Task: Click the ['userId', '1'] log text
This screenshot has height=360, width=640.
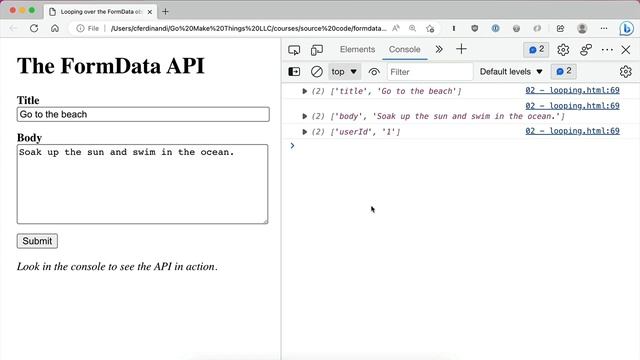Action: [365, 132]
